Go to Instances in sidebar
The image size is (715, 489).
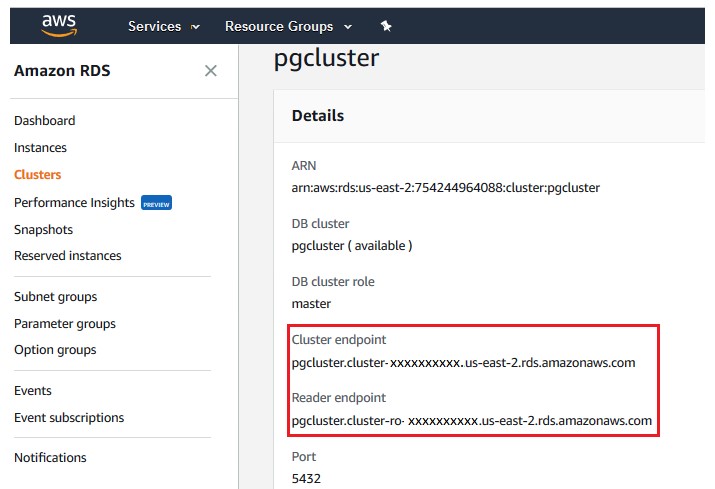(x=40, y=148)
